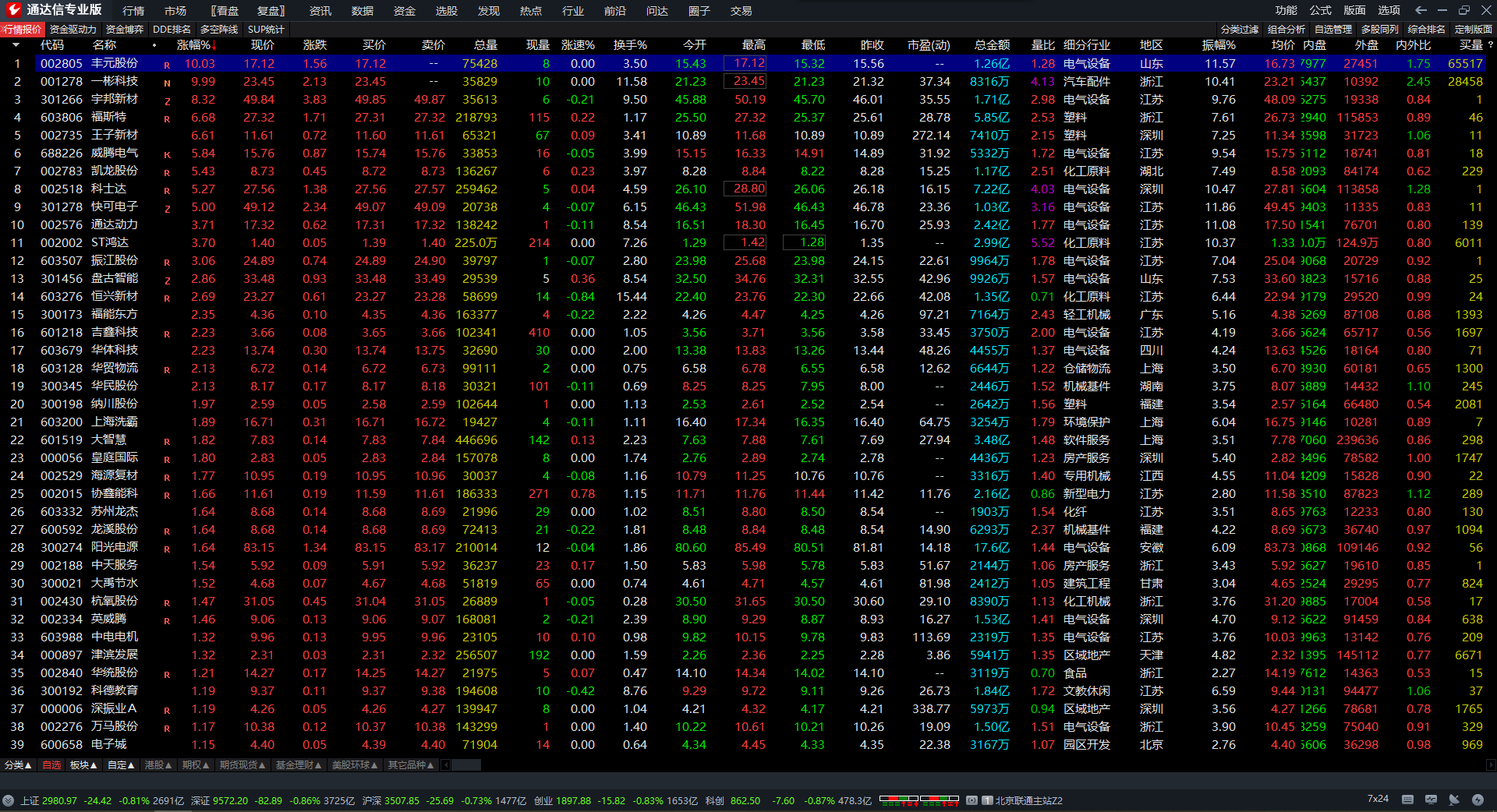The width and height of the screenshot is (1497, 812).
Task: Click the Z marker on 快可电子 row
Action: click(167, 209)
